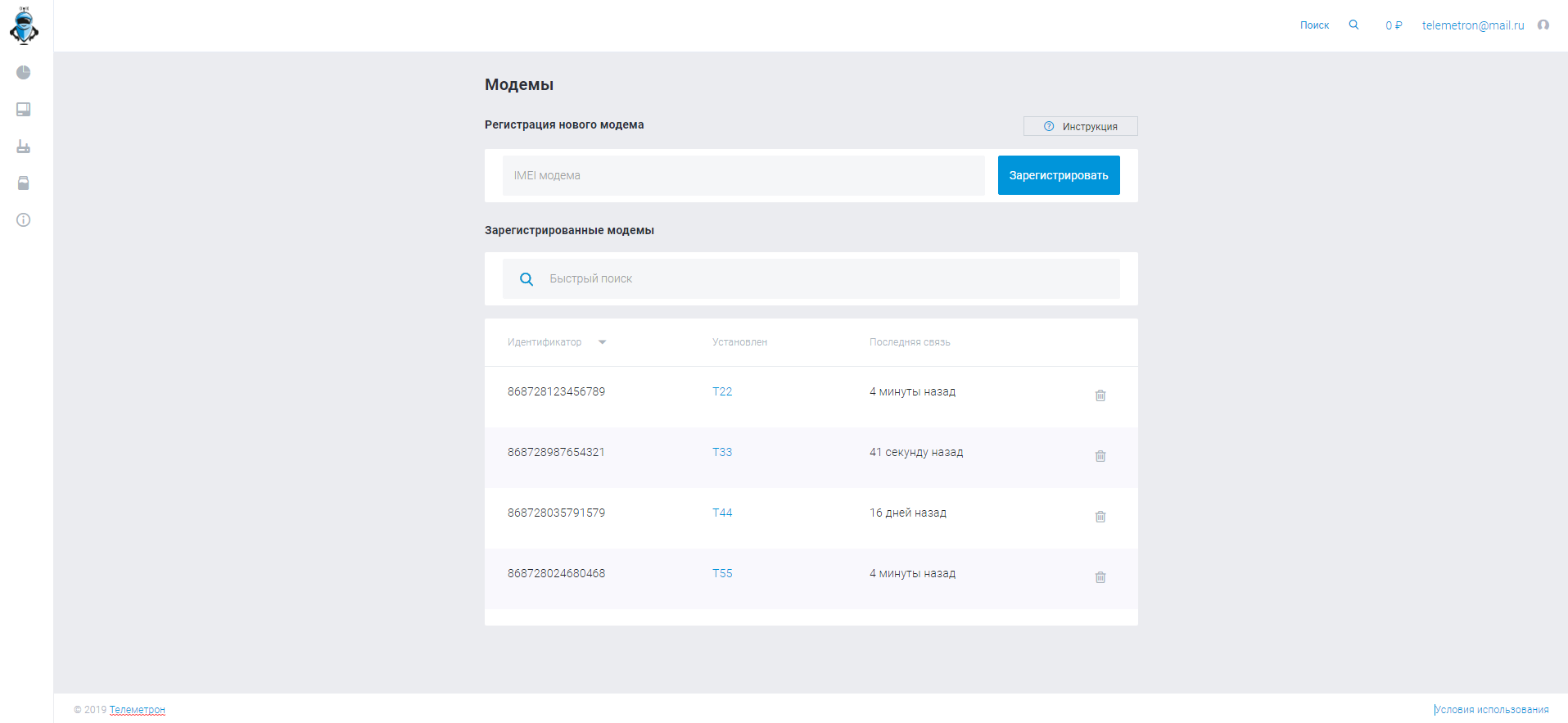Screen dimensions: 1568x723
Task: Open telemetron@mail.ru account menu
Action: (x=1473, y=25)
